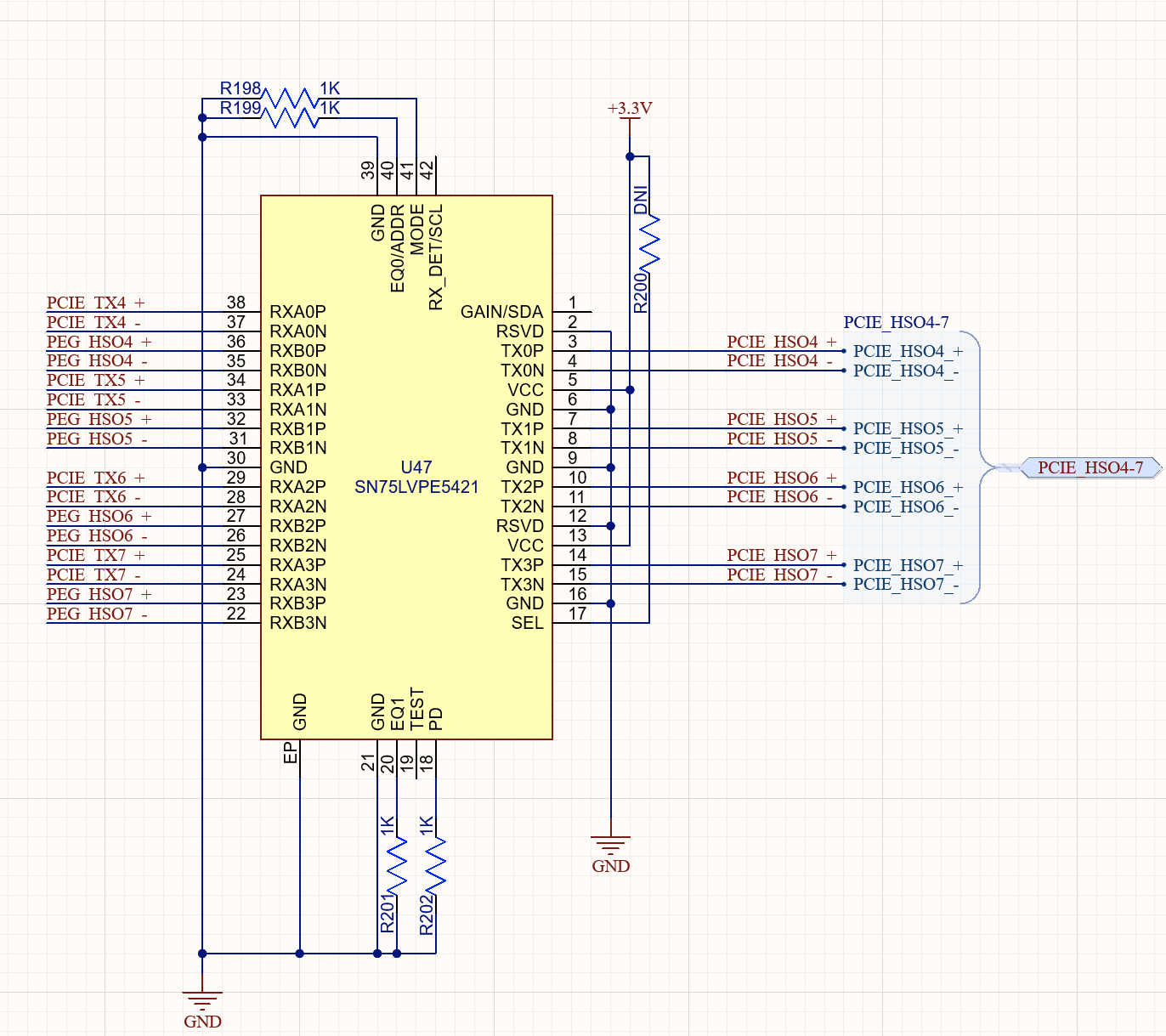The height and width of the screenshot is (1036, 1166).
Task: Click the GAIN/SDA pin 1
Action: 572,312
